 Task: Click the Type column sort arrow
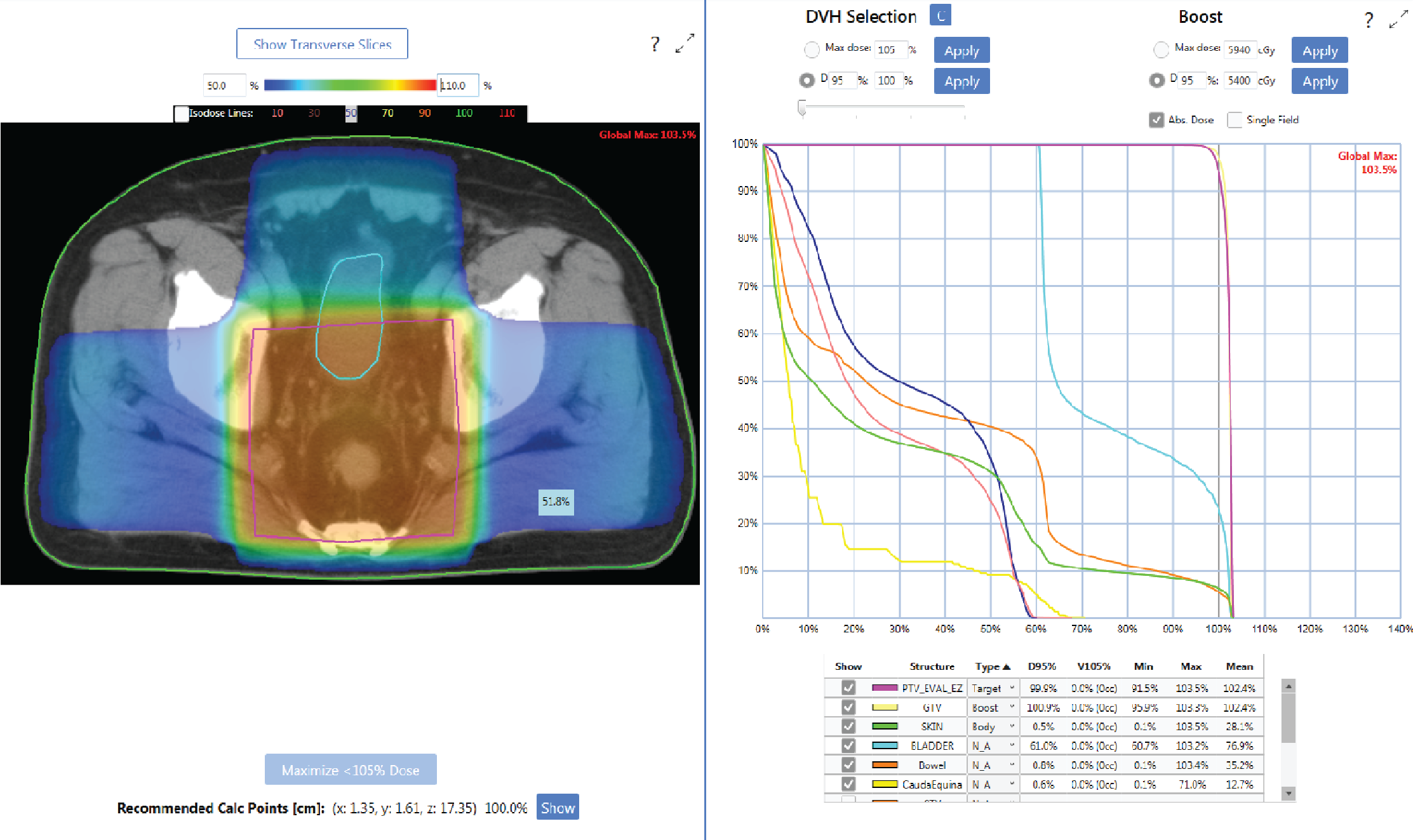(x=1007, y=667)
